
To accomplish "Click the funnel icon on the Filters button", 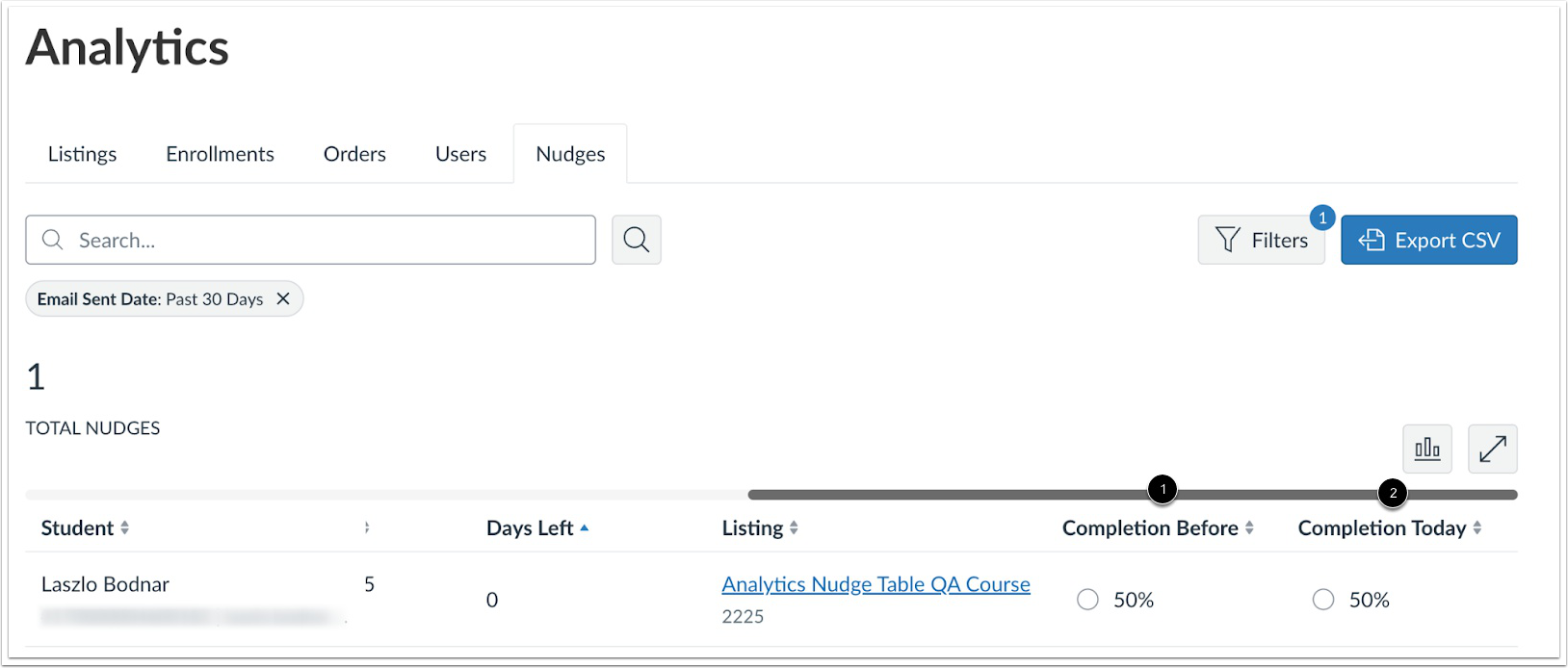I will point(1227,240).
